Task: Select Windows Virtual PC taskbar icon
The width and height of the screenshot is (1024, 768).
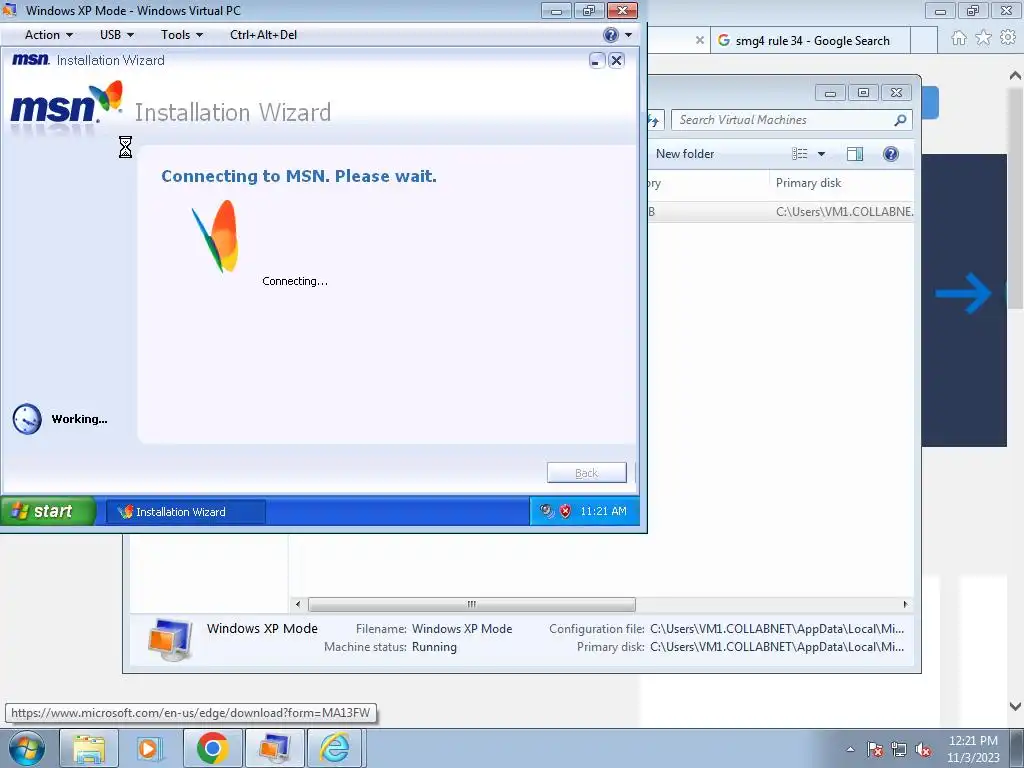Action: (274, 748)
